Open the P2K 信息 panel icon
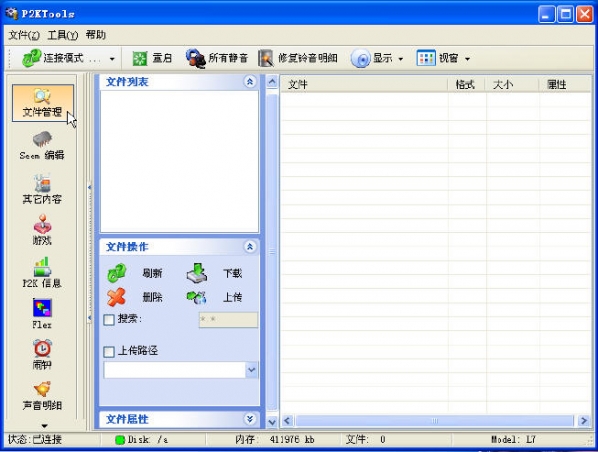This screenshot has height=452, width=598. click(42, 267)
